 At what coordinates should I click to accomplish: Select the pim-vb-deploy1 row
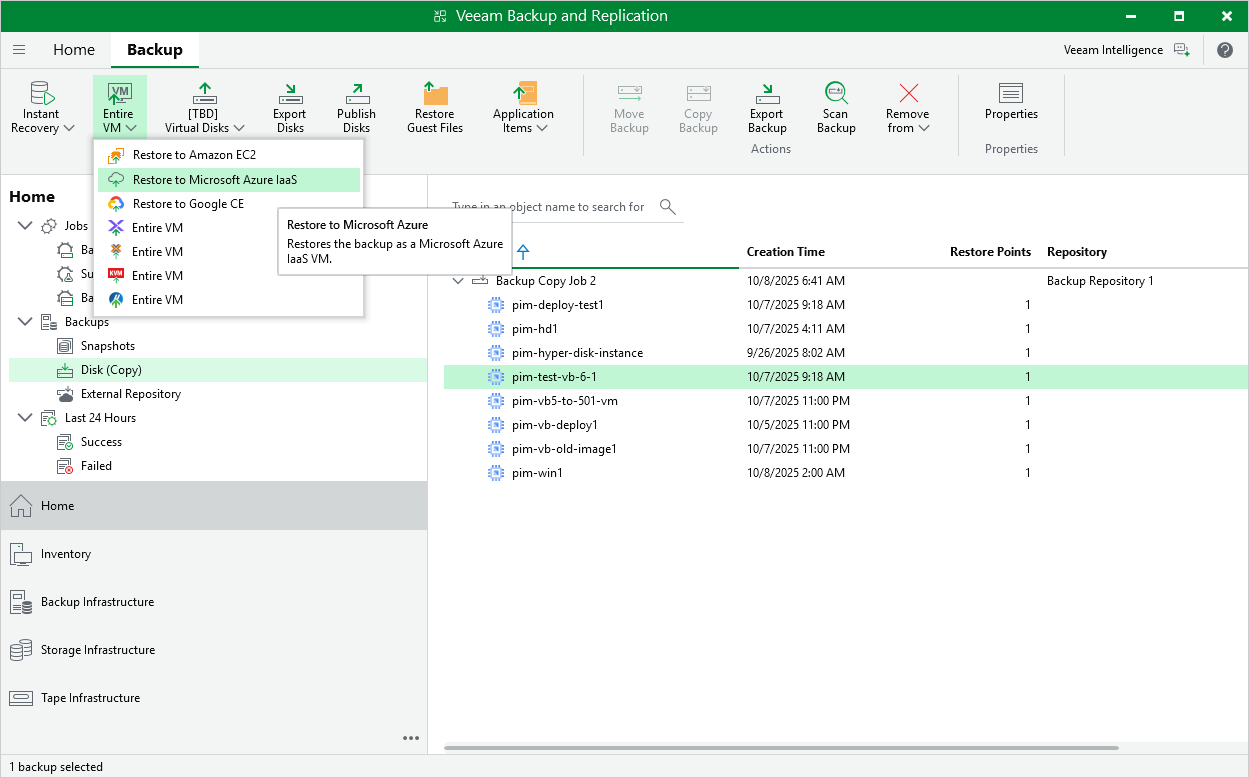tap(846, 425)
